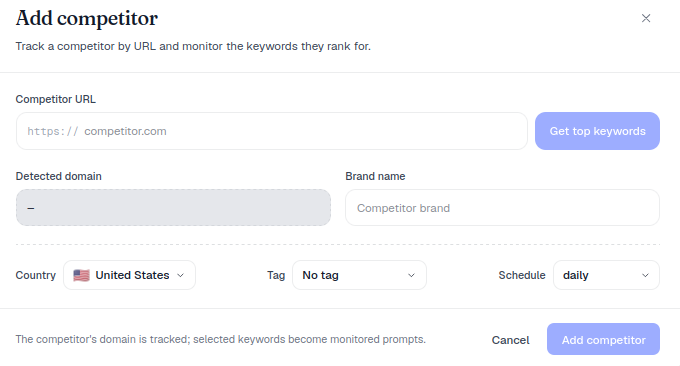Click the chevron arrow in the Country selector
Screen dimensions: 680x366
pyautogui.click(x=181, y=275)
